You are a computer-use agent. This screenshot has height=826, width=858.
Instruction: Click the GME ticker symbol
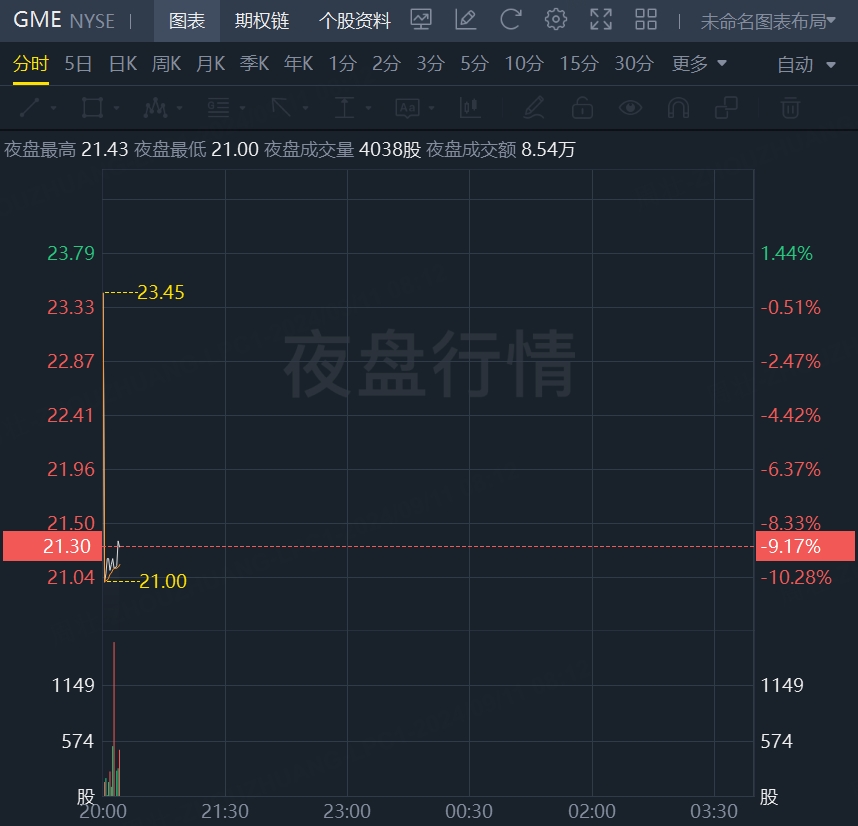[37, 20]
